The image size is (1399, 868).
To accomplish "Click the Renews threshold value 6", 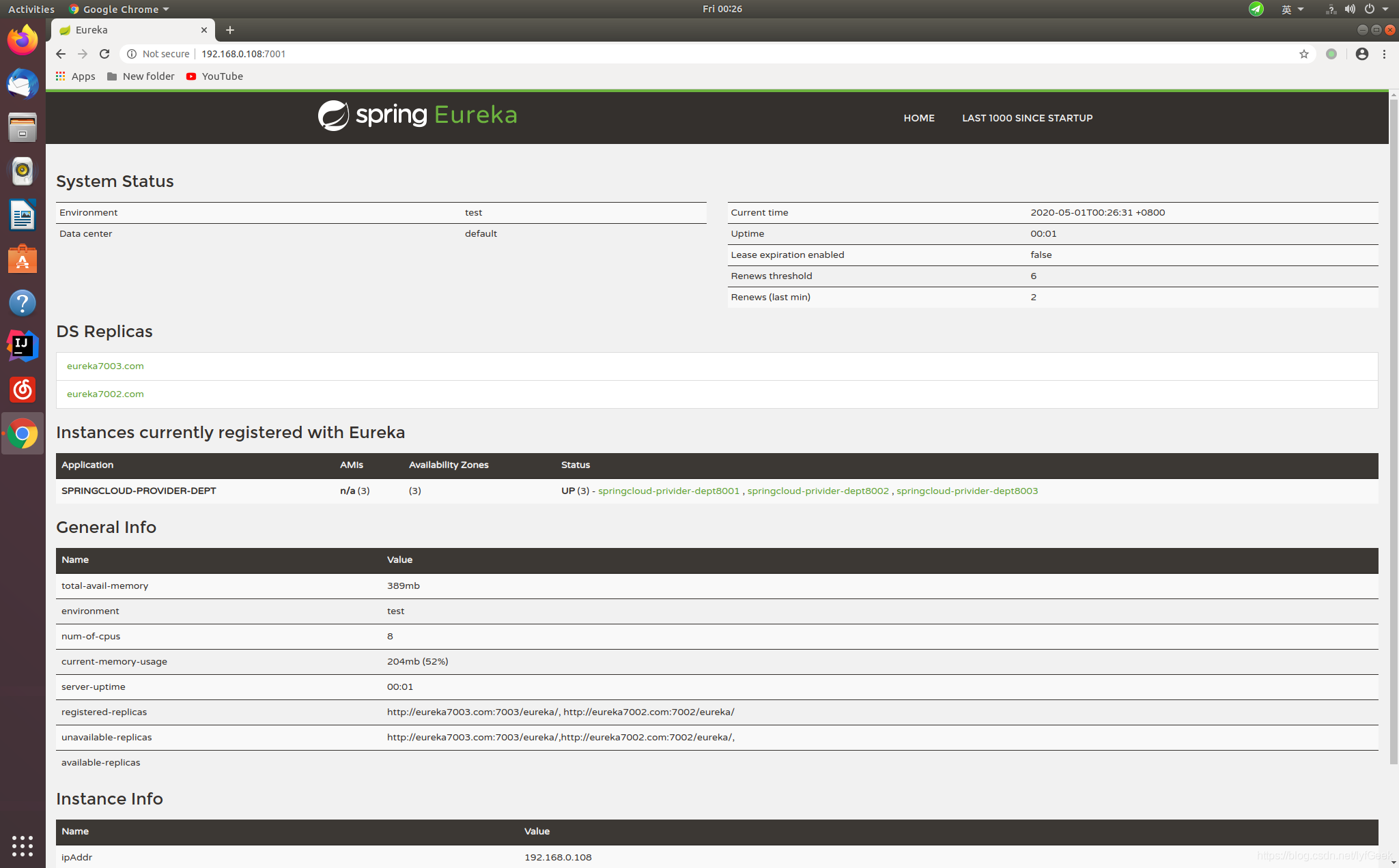I will (1033, 276).
